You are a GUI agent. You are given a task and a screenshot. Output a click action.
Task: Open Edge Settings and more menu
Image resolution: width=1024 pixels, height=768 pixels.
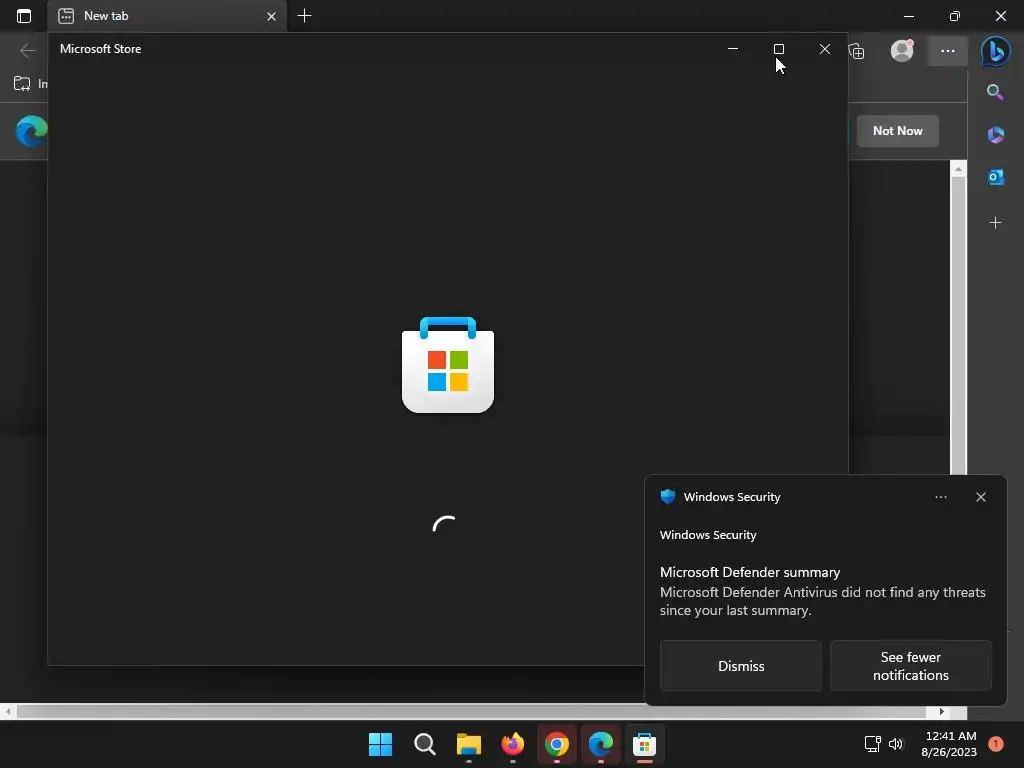(x=948, y=51)
